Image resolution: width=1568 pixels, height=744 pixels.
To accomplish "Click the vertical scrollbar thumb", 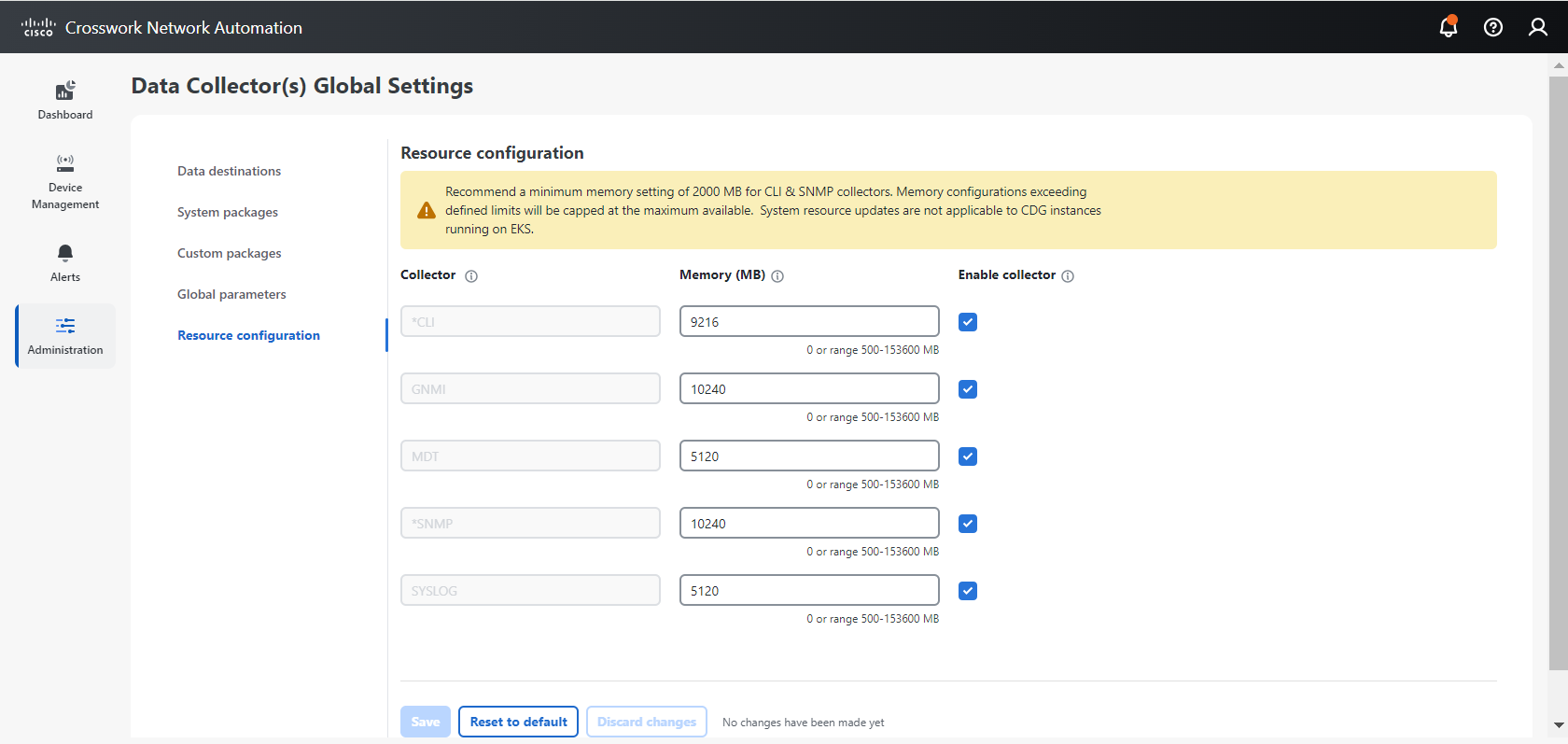I will pyautogui.click(x=1559, y=372).
